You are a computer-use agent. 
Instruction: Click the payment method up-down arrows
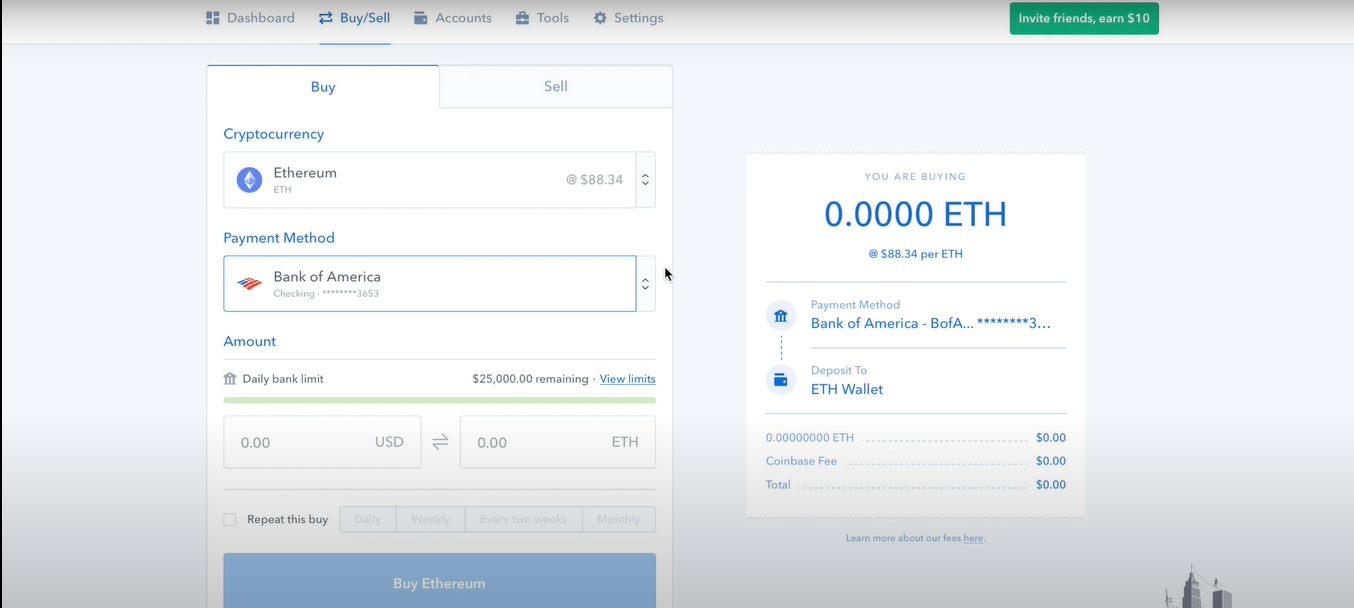[646, 284]
